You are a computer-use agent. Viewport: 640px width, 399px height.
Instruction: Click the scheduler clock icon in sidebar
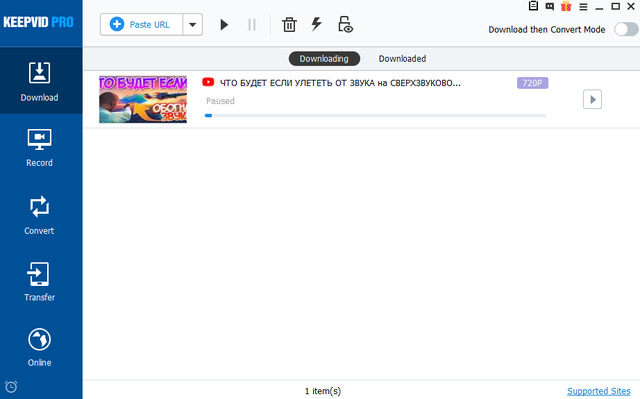point(11,386)
